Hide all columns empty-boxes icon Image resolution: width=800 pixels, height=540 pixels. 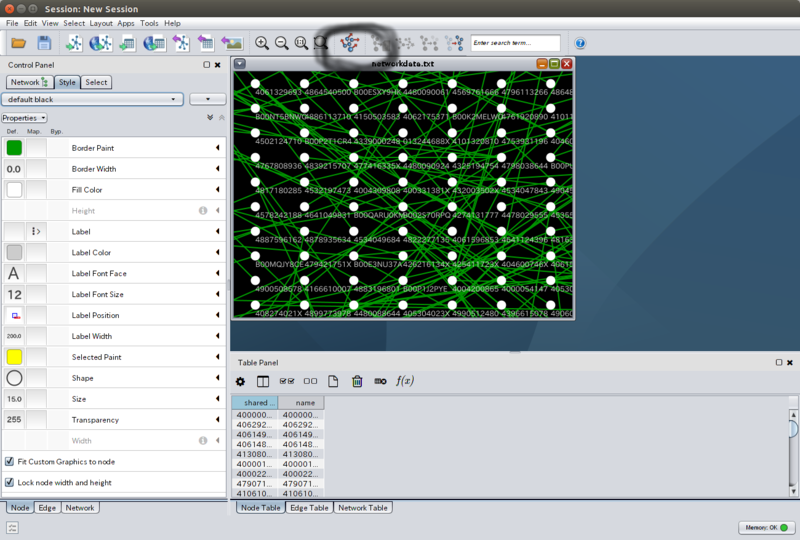(310, 381)
